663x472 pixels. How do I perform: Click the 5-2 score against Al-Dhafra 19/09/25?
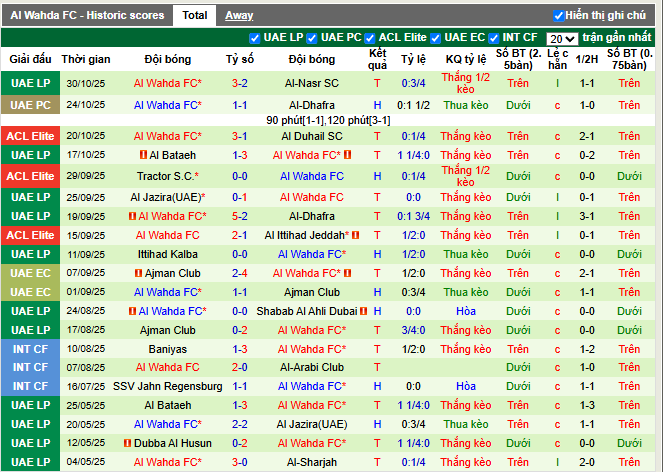(240, 216)
